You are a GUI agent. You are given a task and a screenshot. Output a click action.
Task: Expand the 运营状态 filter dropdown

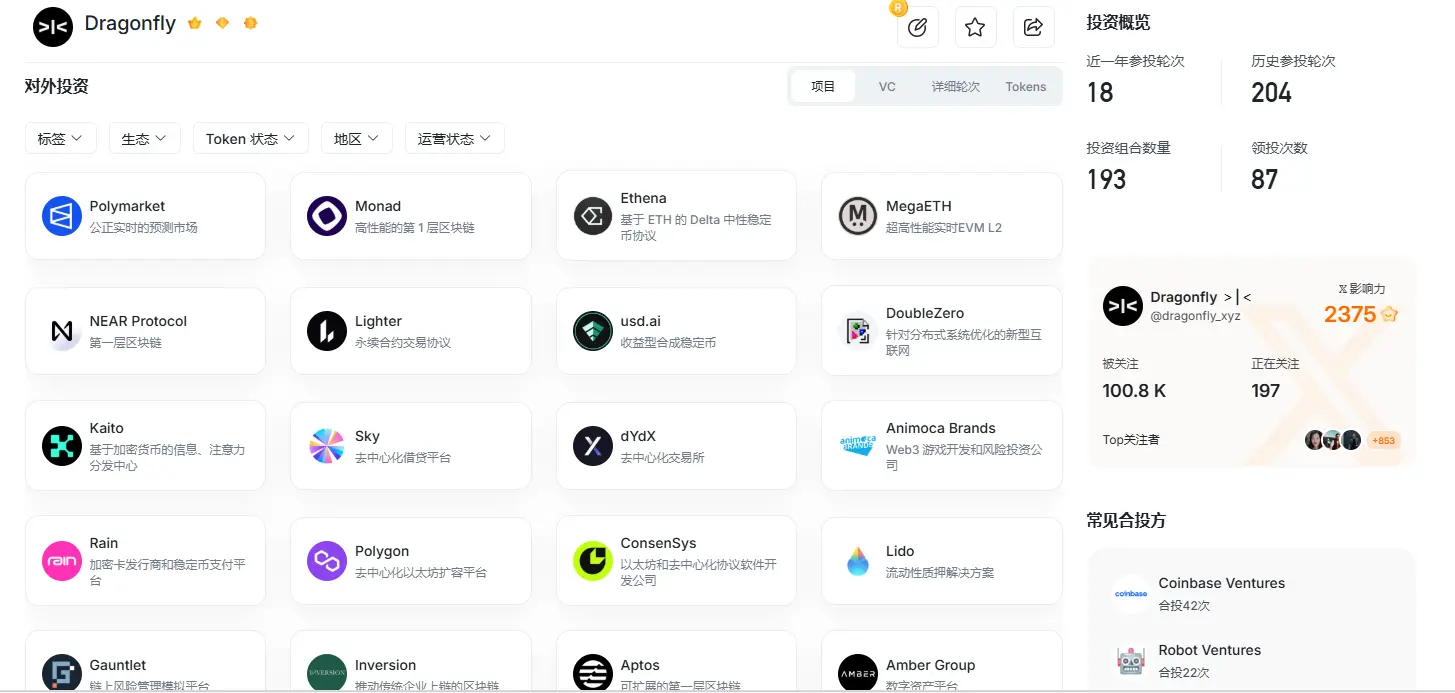(x=454, y=138)
